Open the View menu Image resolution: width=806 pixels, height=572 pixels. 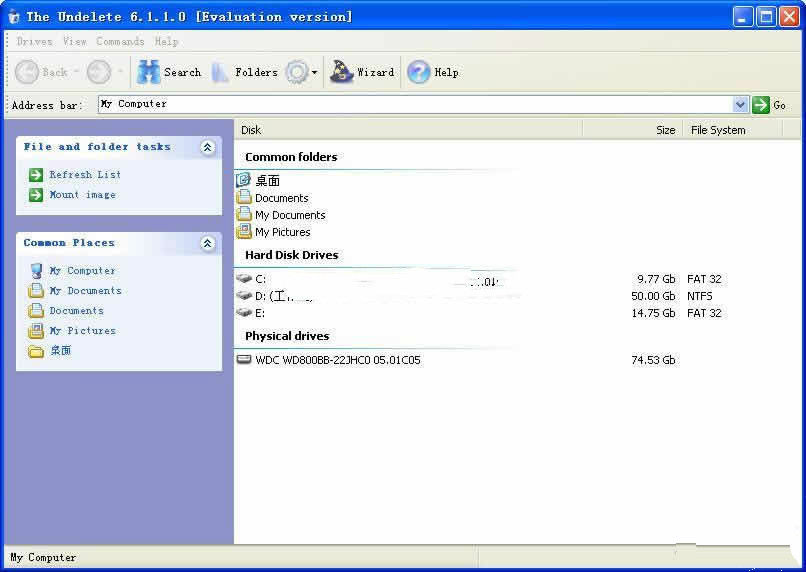pos(75,41)
